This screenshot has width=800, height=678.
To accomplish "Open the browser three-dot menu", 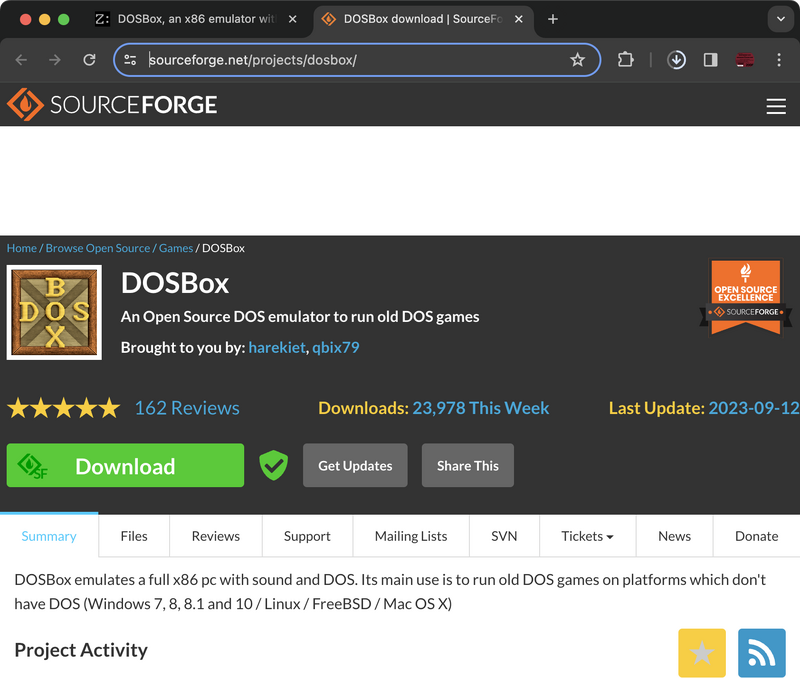I will 779,60.
